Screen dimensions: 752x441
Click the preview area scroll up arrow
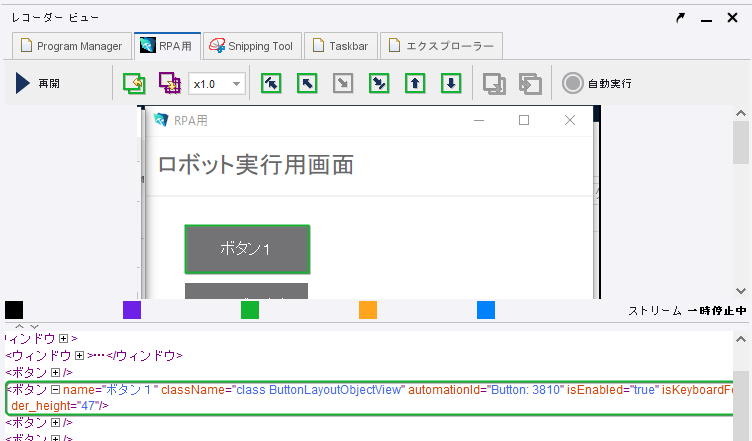pyautogui.click(x=740, y=113)
